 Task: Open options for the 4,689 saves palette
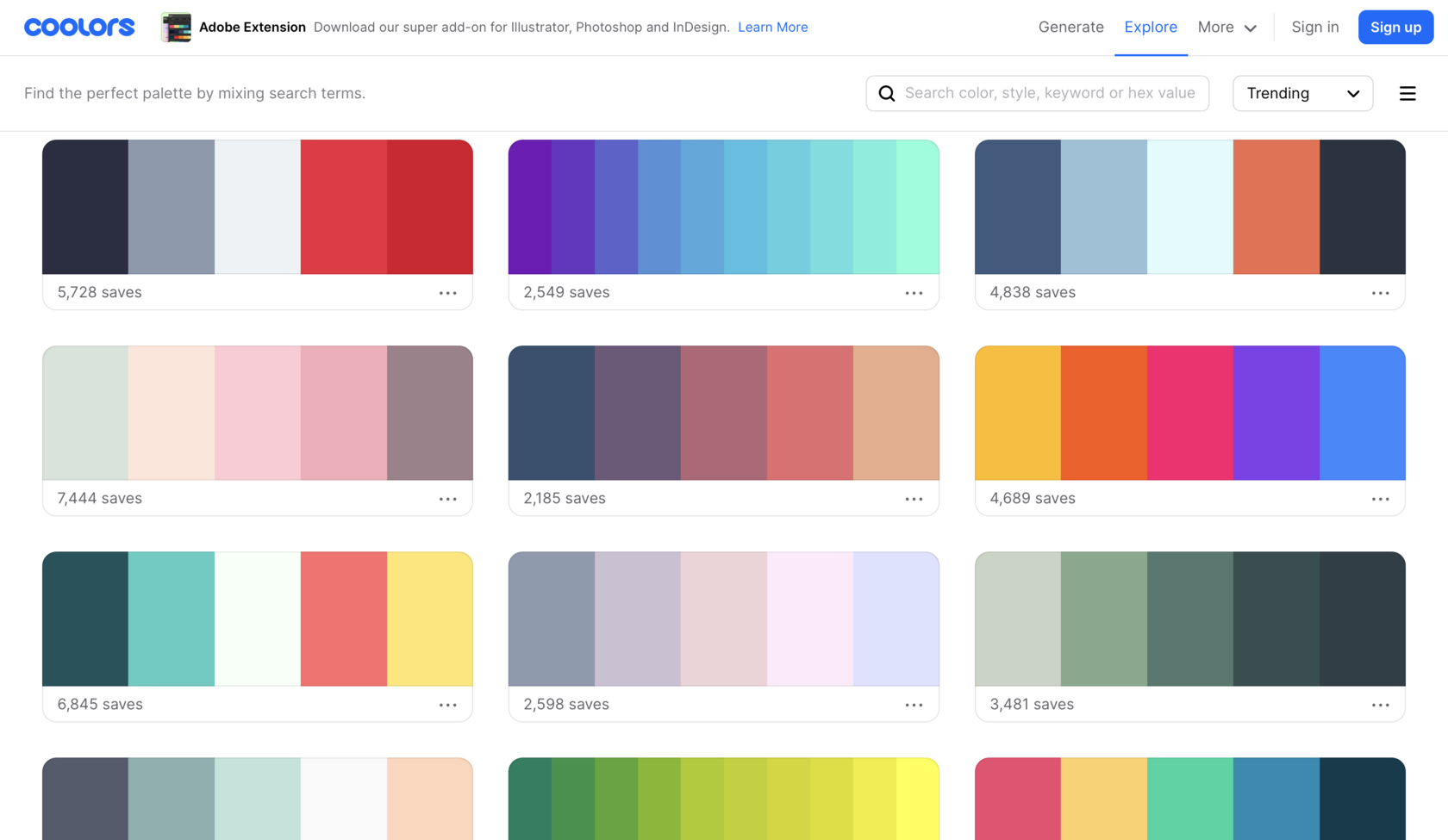1380,499
